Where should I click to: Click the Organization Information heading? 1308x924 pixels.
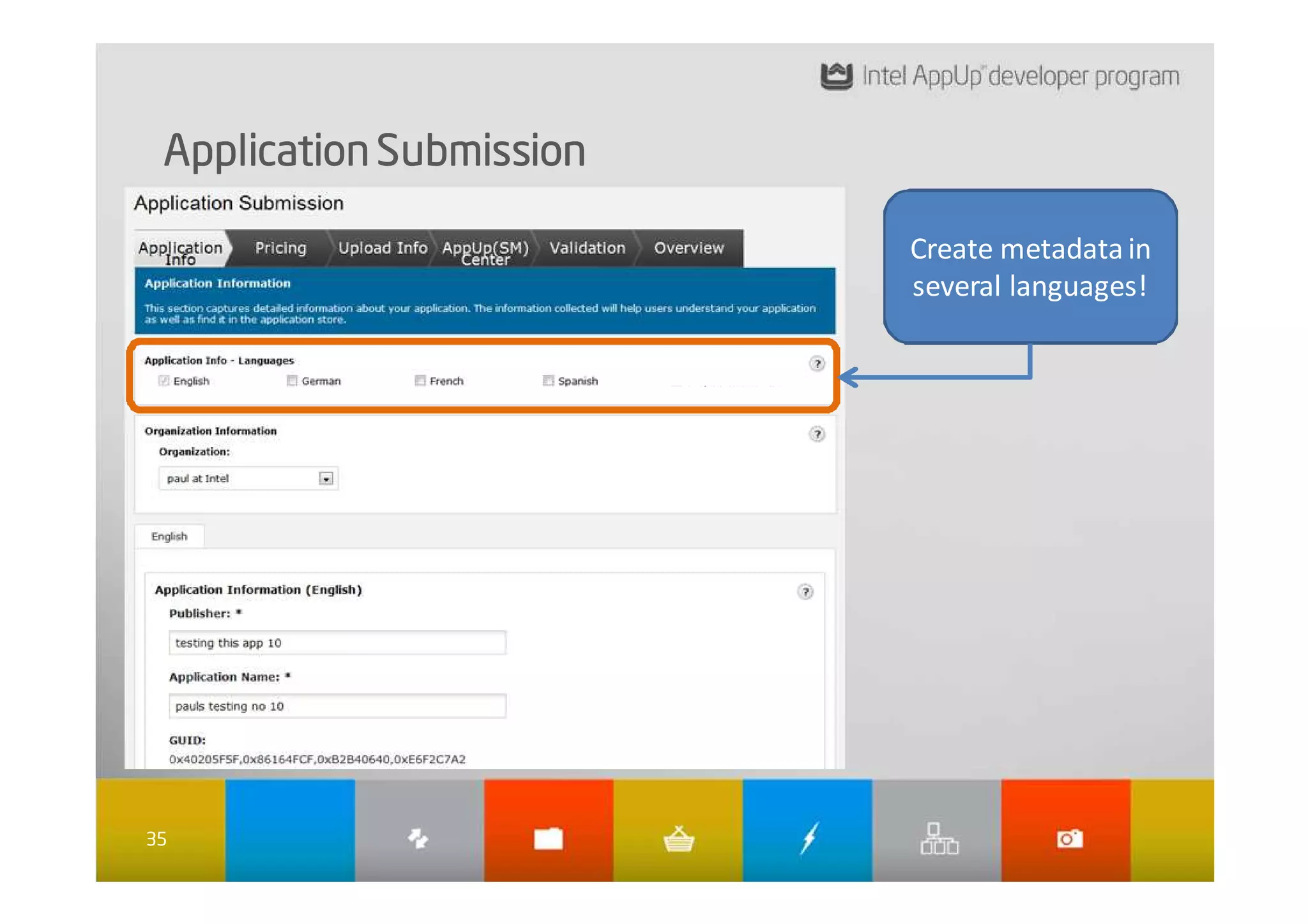click(x=211, y=431)
